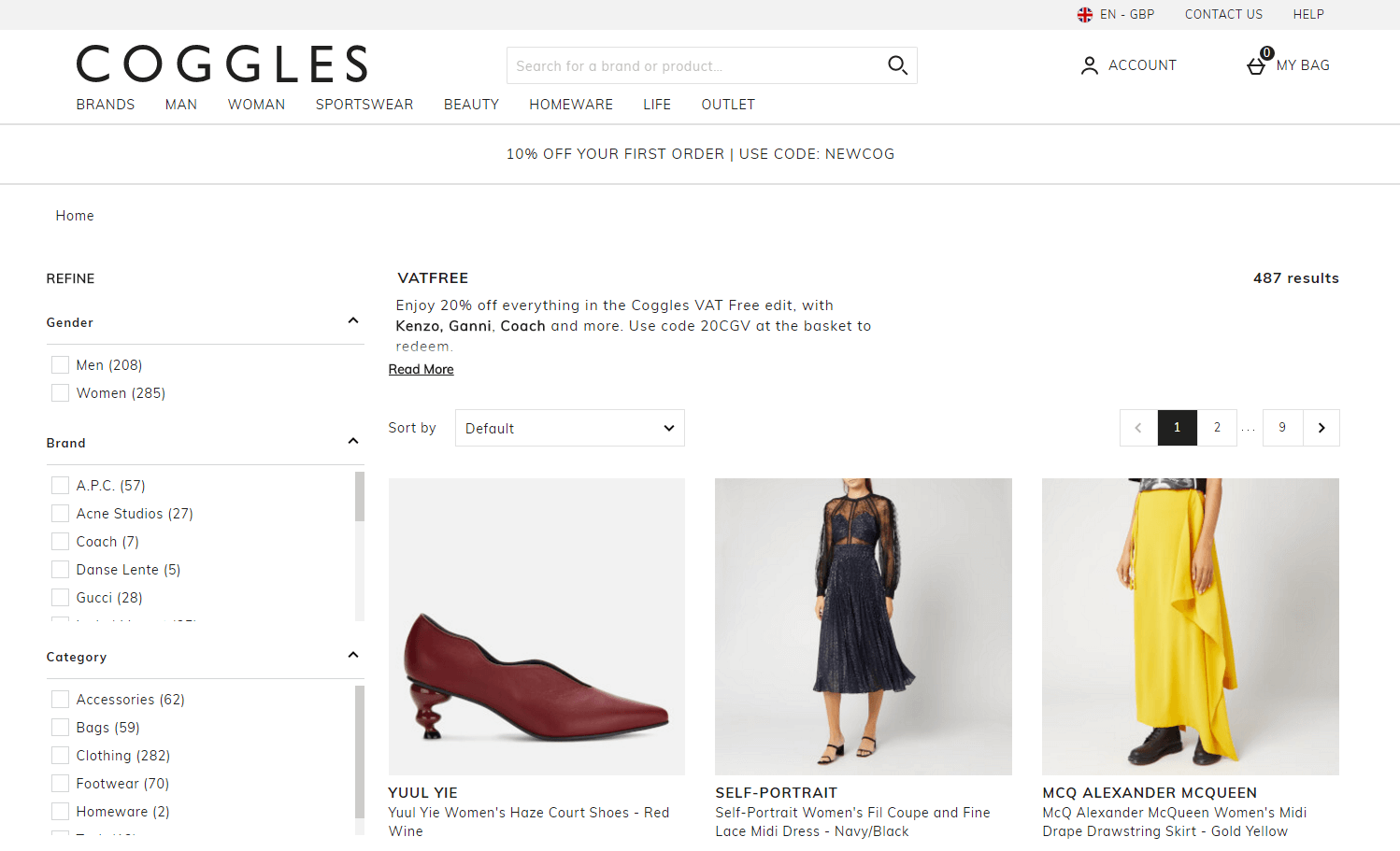Collapse the Brand filter section
The width and height of the screenshot is (1400, 851).
pos(353,442)
